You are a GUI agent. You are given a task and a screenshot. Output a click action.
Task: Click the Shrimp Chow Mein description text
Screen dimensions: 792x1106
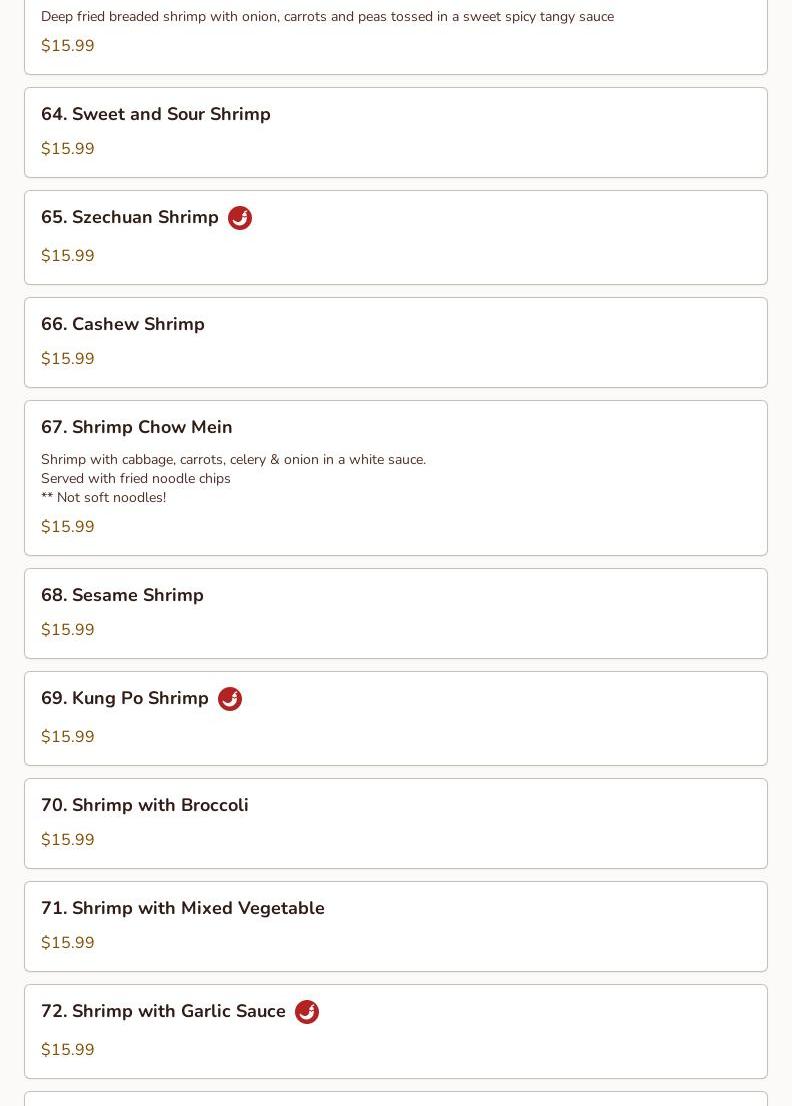(233, 478)
